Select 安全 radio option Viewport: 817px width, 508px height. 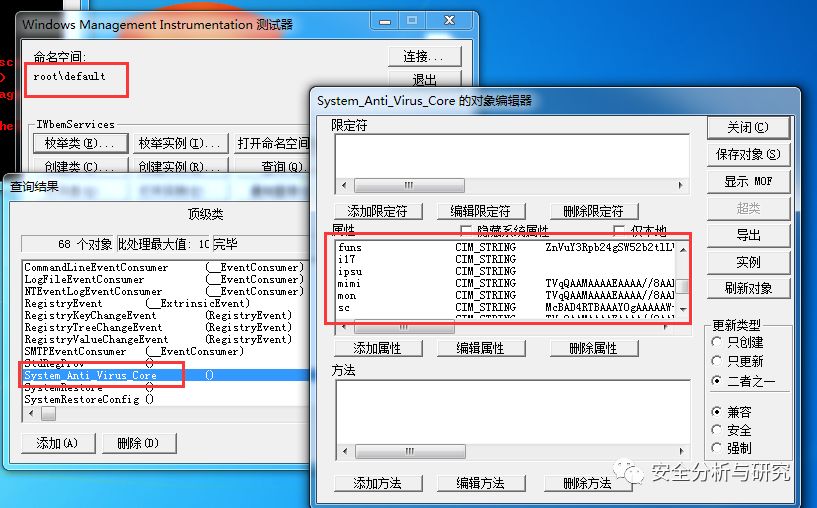[x=717, y=430]
